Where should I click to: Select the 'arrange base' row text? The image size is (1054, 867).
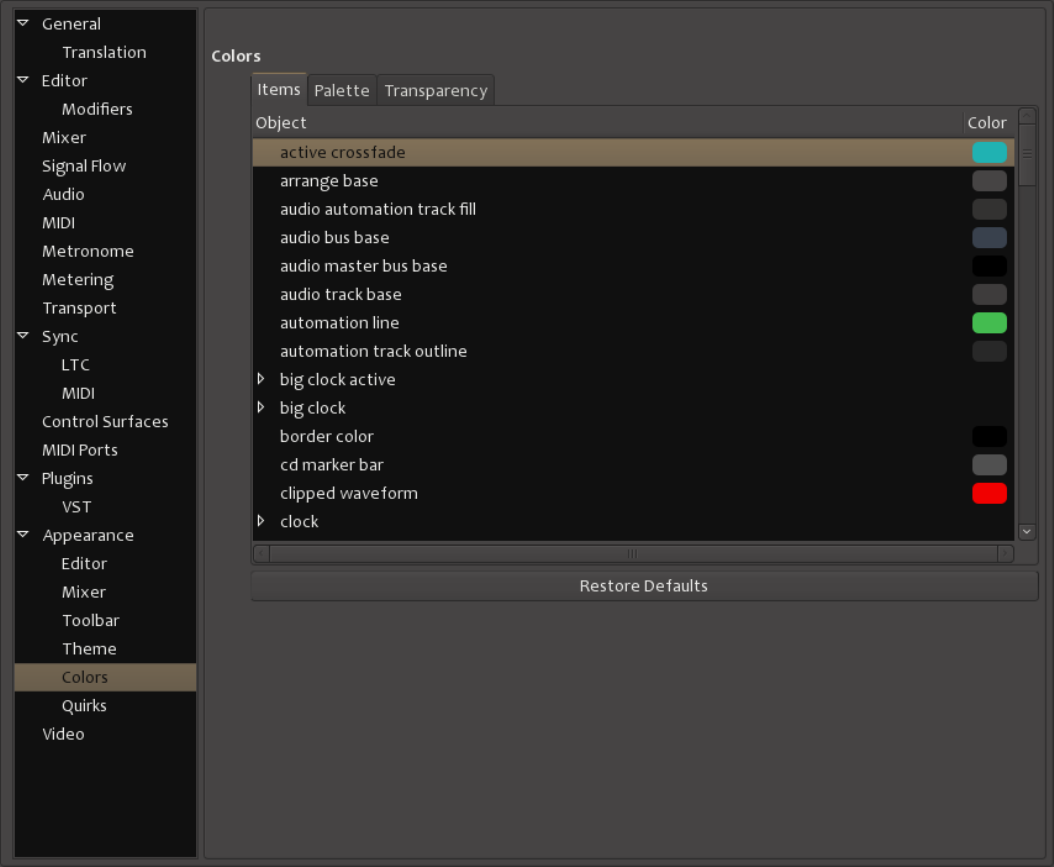(x=329, y=181)
